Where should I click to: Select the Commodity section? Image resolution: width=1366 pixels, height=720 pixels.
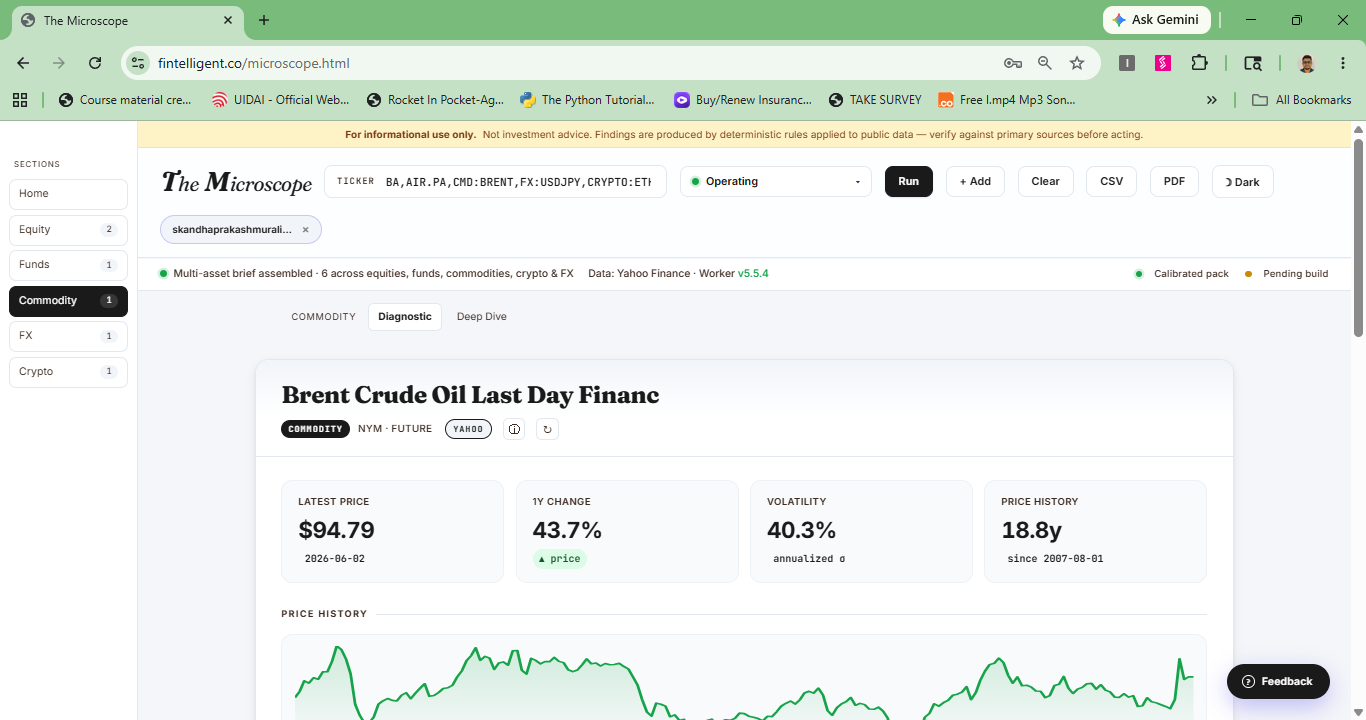coord(68,301)
